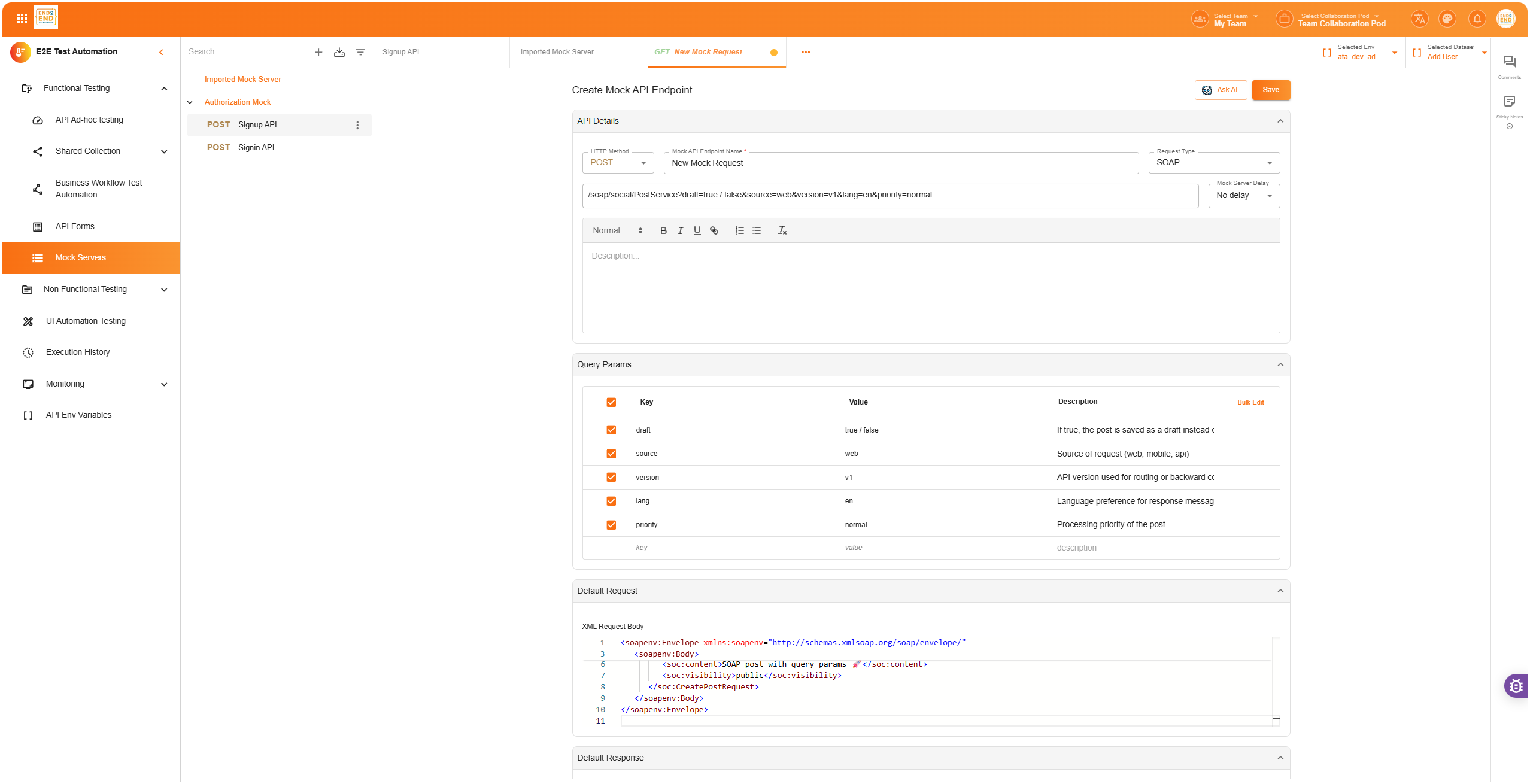Toggle the select-all checkbox in the Query Params header

point(611,402)
